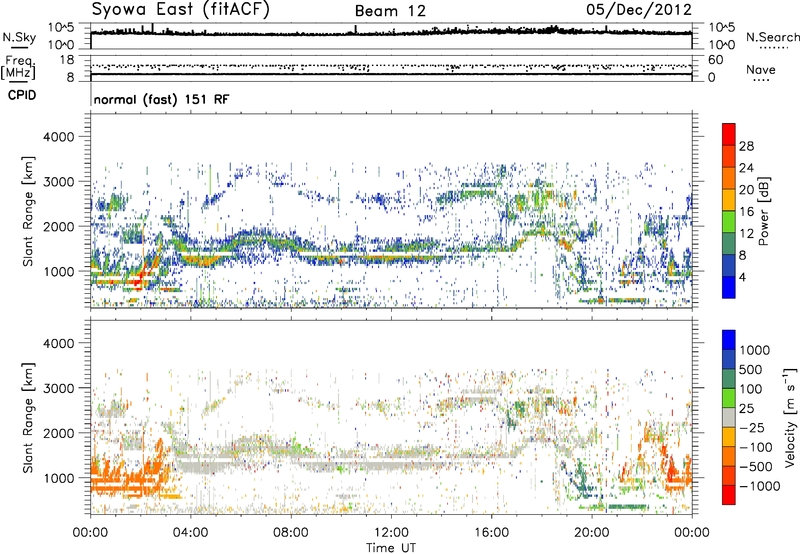Click the 25 value on the velocity colorbar

749,408
